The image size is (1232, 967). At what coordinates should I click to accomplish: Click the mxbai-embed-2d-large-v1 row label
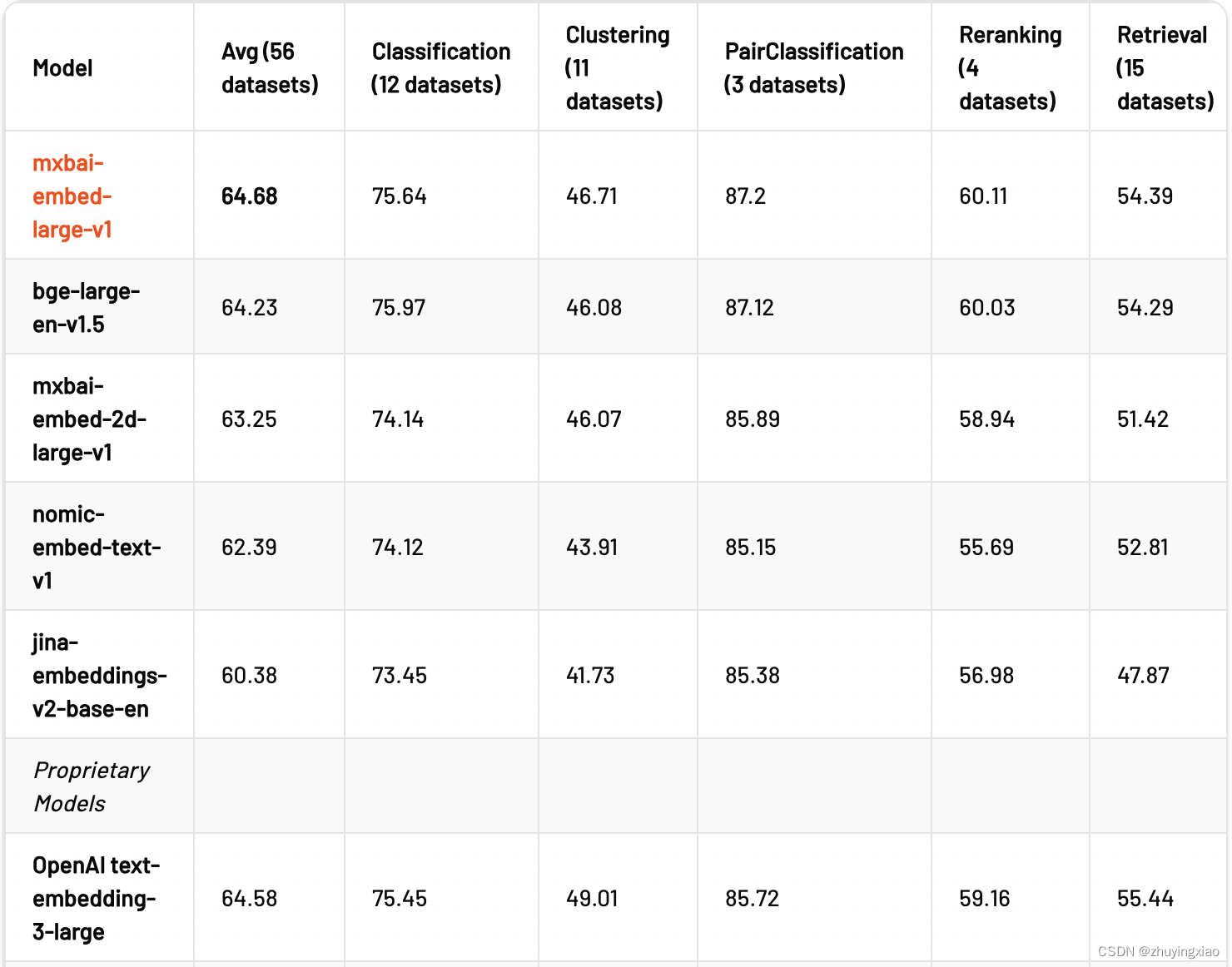89,419
